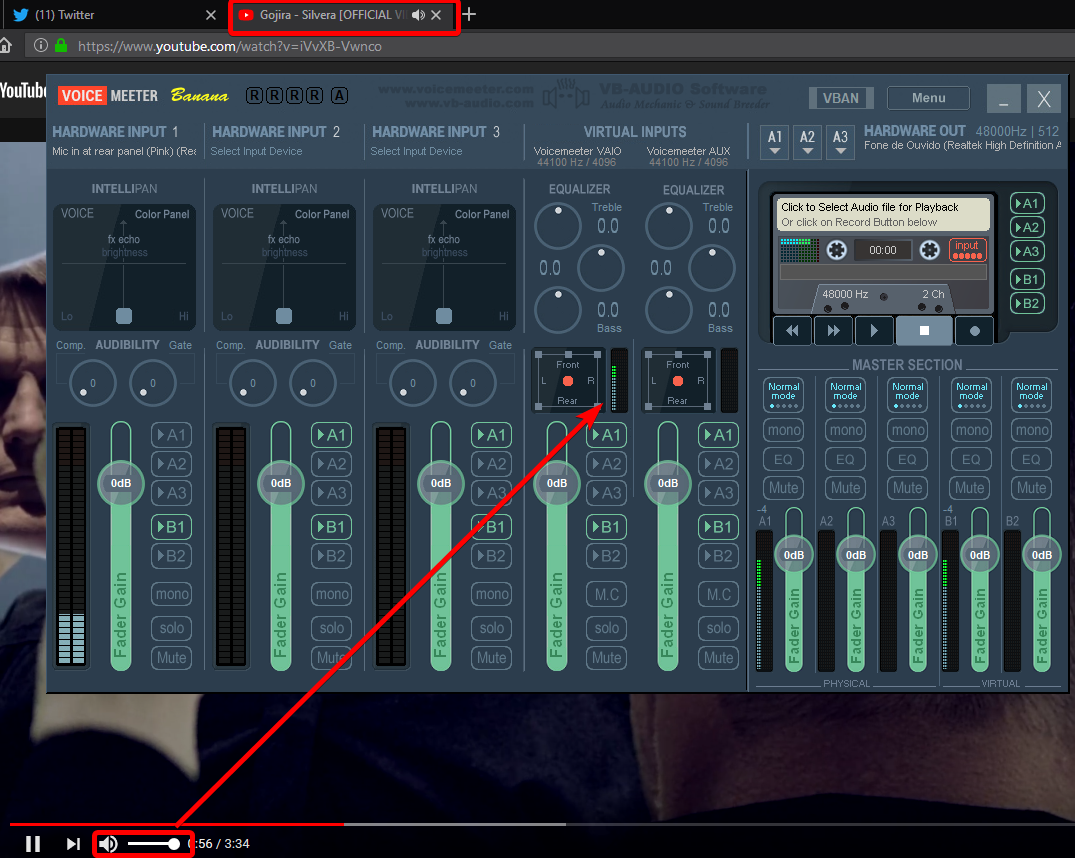This screenshot has height=858, width=1075.
Task: Start cassette playback with play button
Action: tap(873, 331)
